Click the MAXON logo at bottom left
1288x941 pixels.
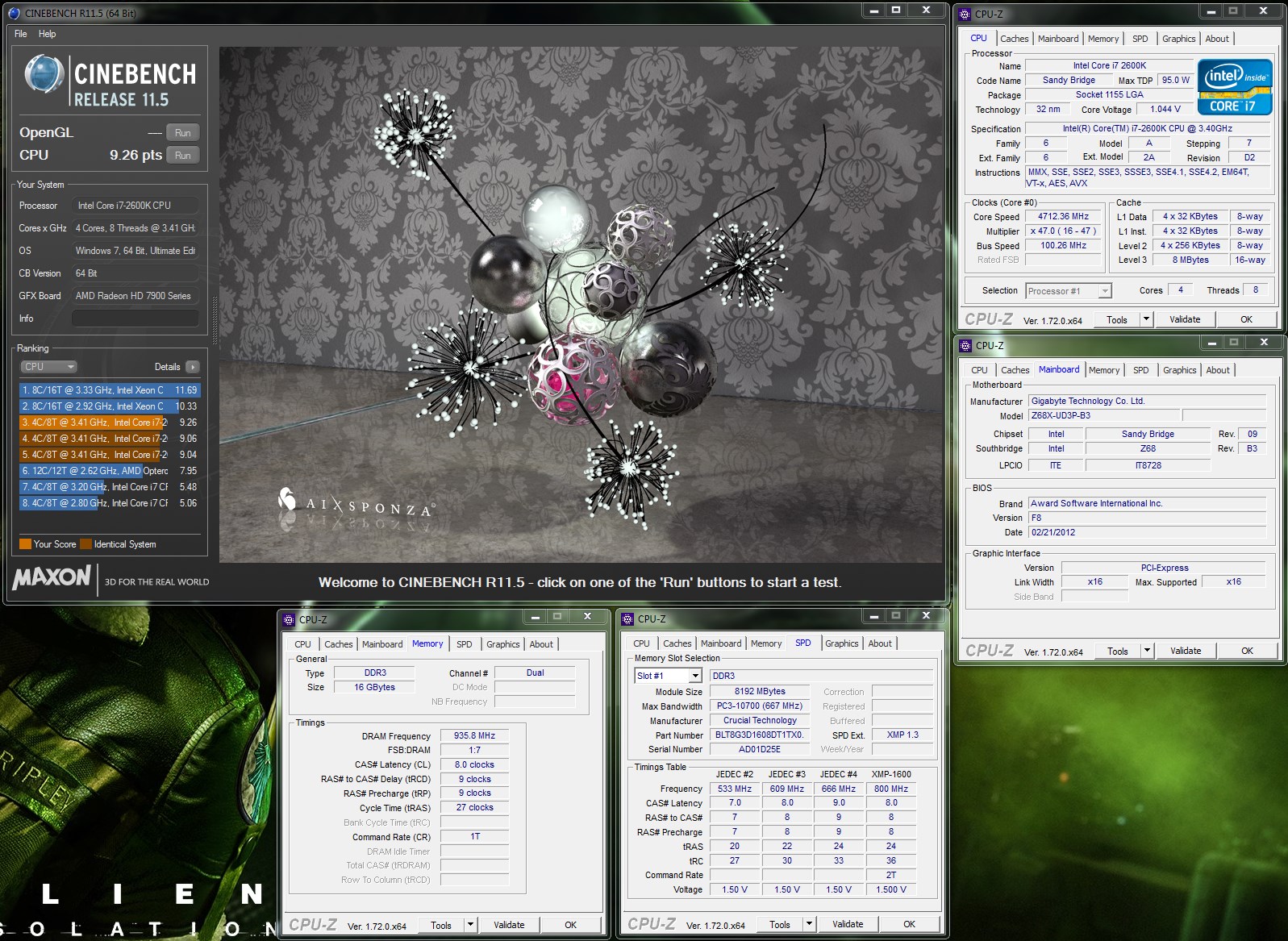(x=52, y=577)
